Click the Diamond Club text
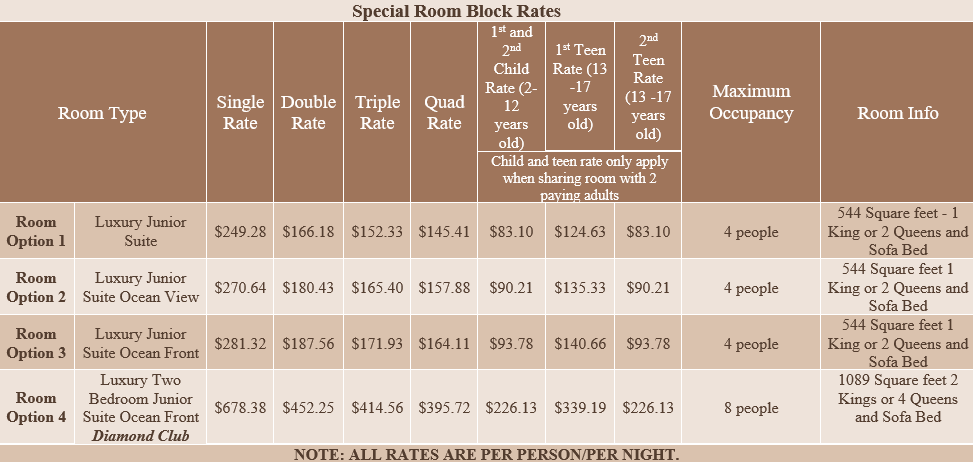This screenshot has width=973, height=464. [140, 435]
